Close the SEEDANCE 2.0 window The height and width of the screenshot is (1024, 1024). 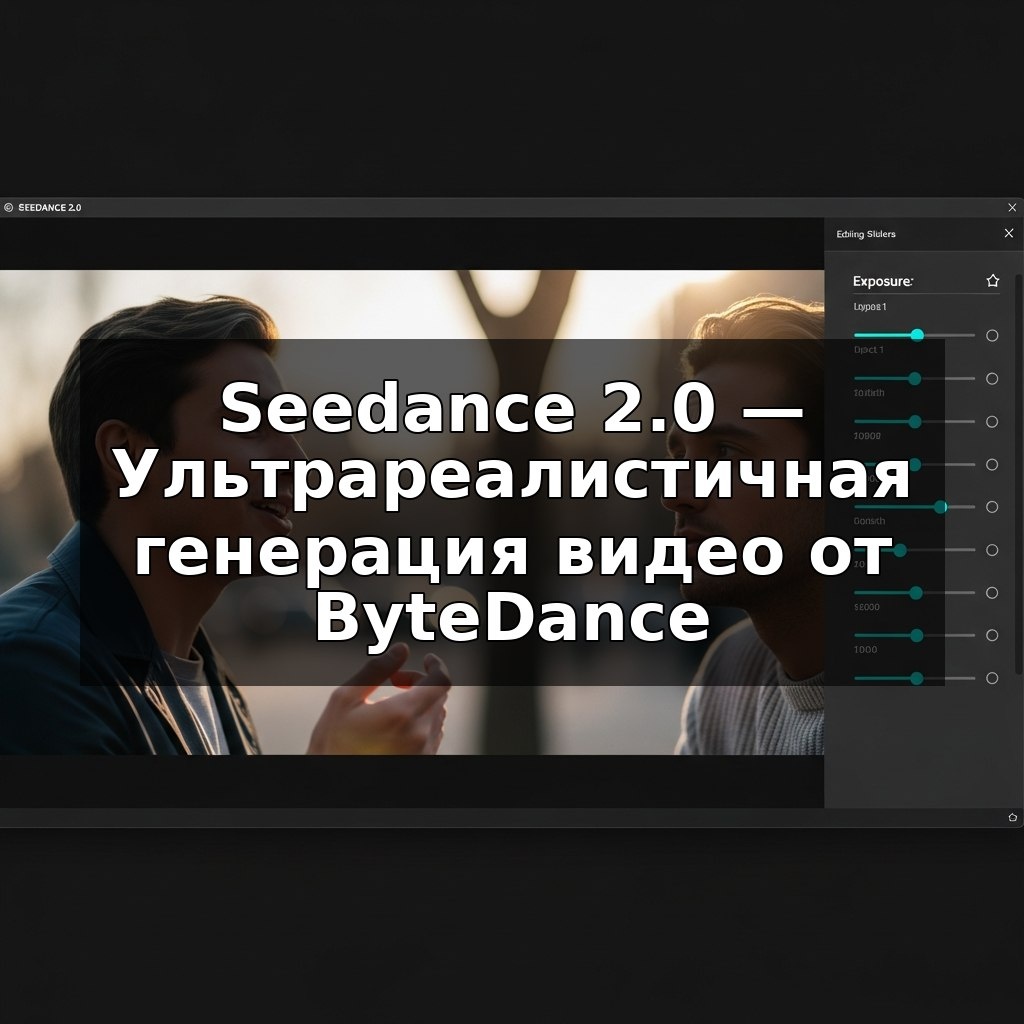tap(1012, 208)
